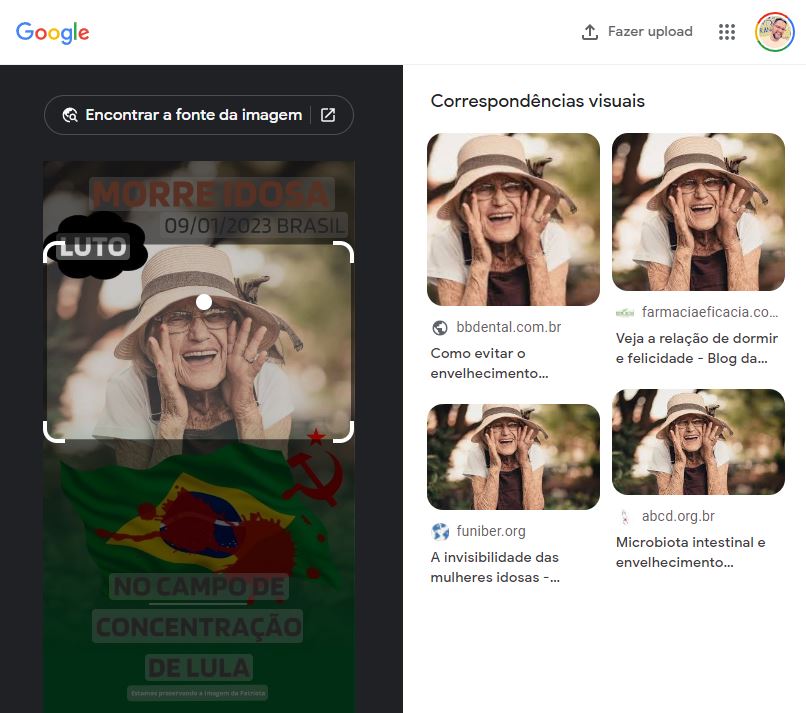Click the 'DE LULA' text in image
The image size is (806, 713).
coord(199,668)
